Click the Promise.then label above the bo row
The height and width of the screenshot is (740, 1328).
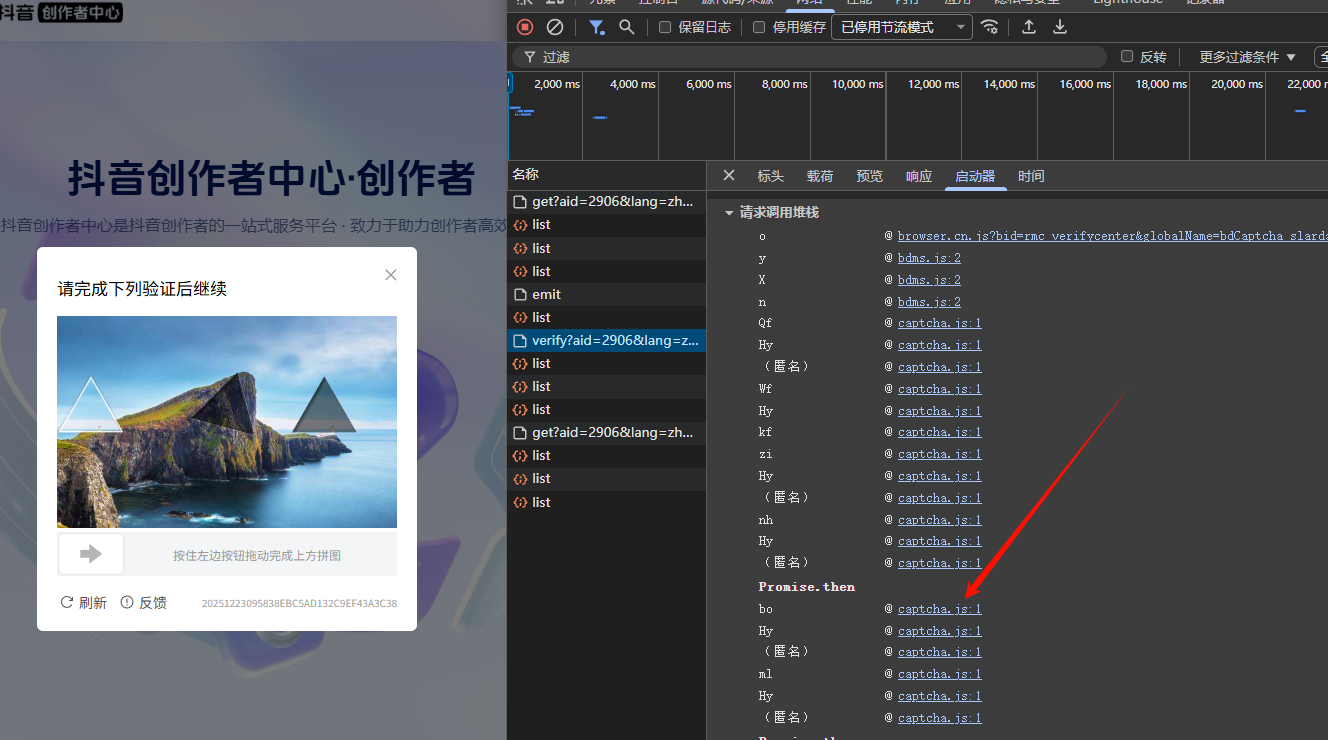(807, 587)
